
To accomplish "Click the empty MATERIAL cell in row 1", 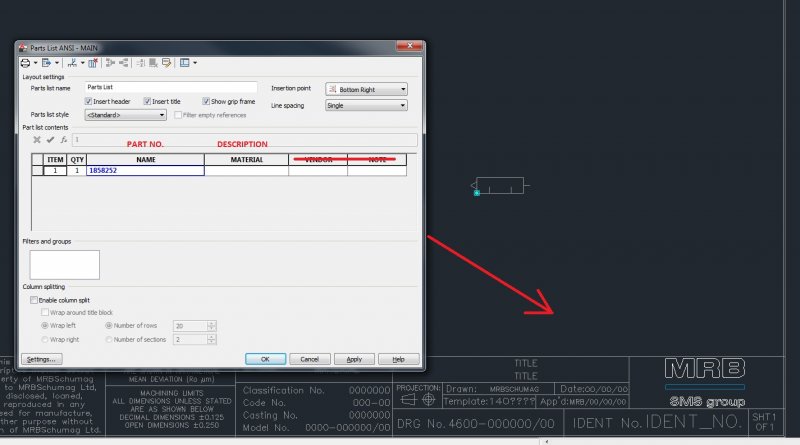I will [246, 170].
